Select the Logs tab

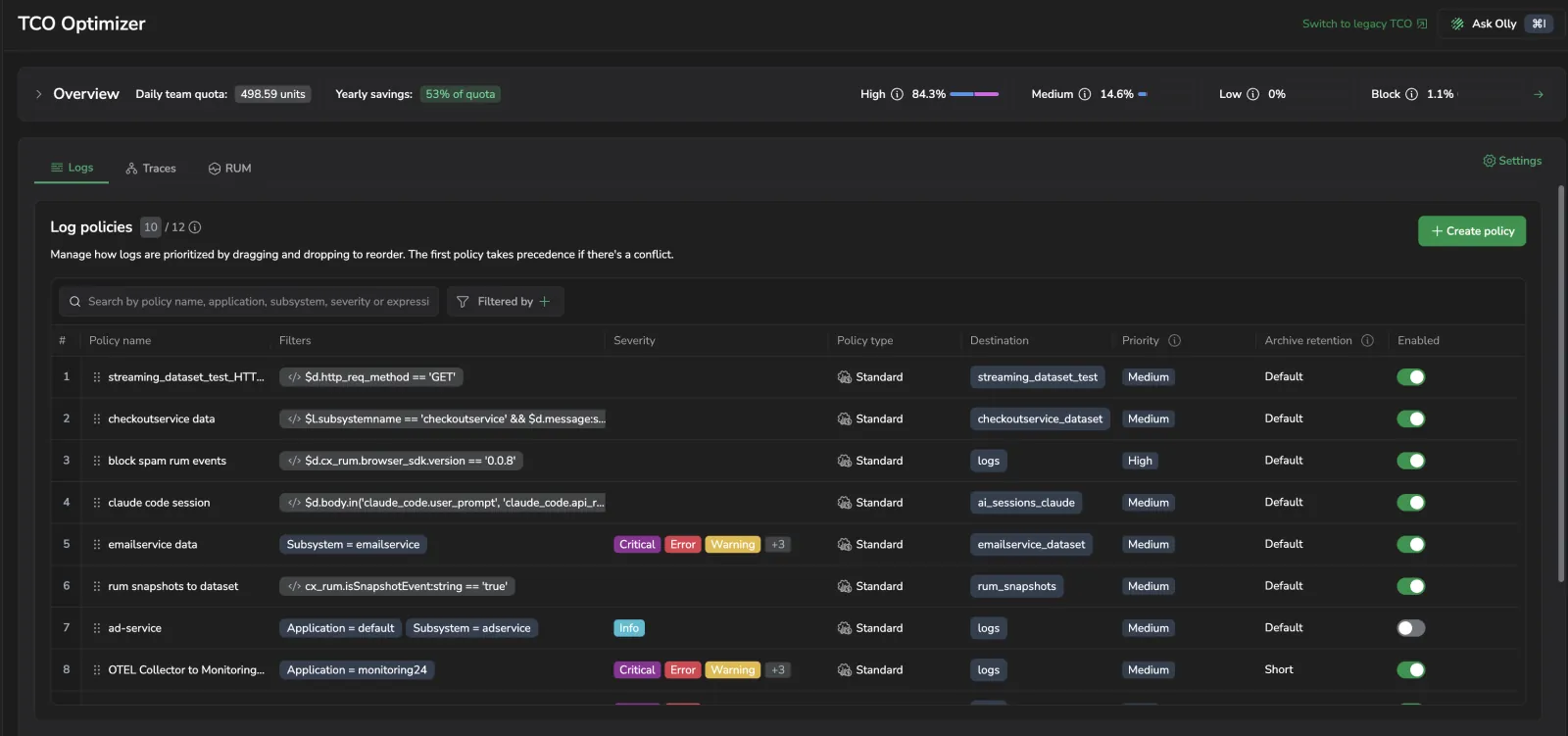coord(72,168)
